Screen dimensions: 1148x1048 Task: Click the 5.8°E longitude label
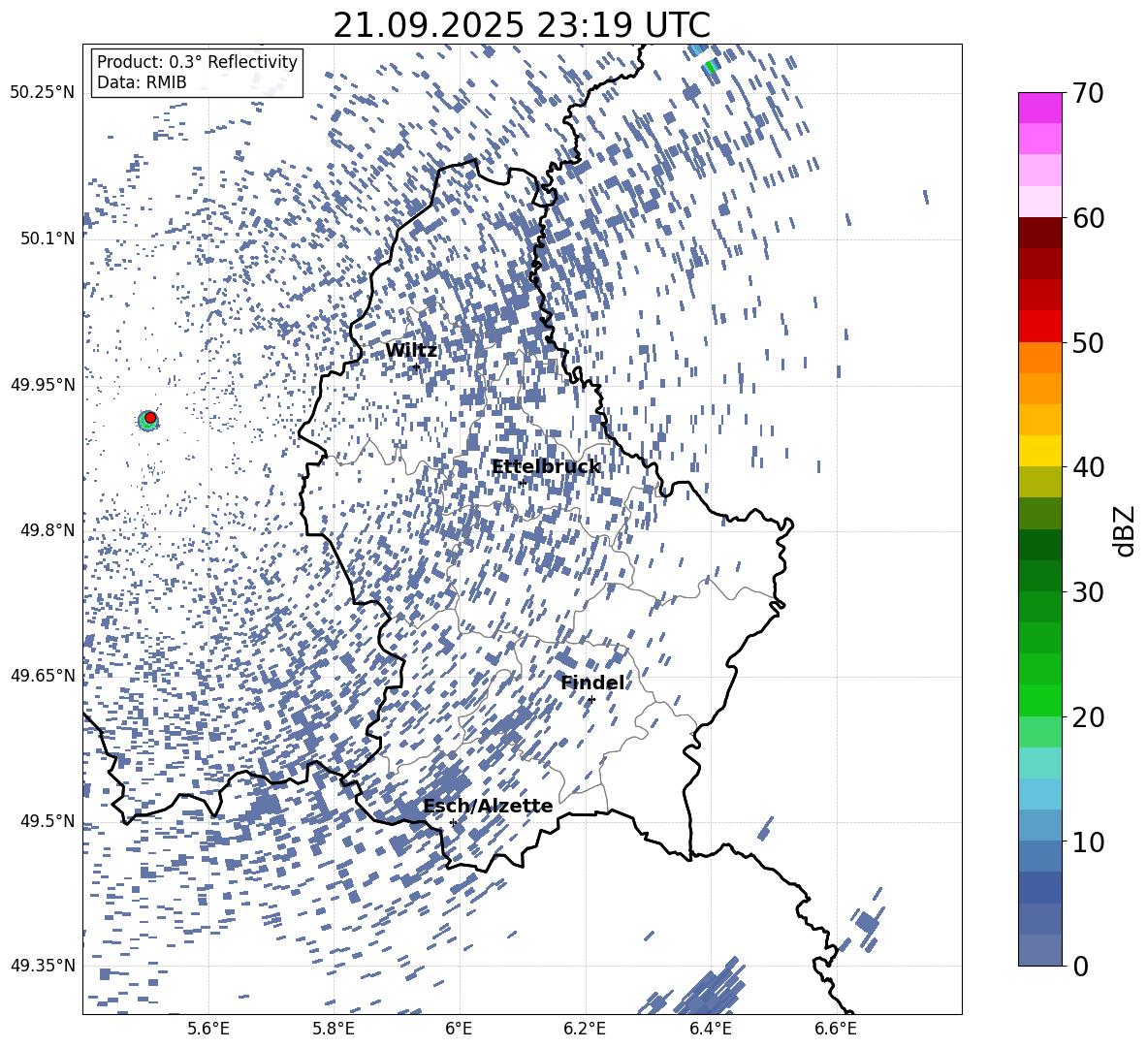(334, 1029)
